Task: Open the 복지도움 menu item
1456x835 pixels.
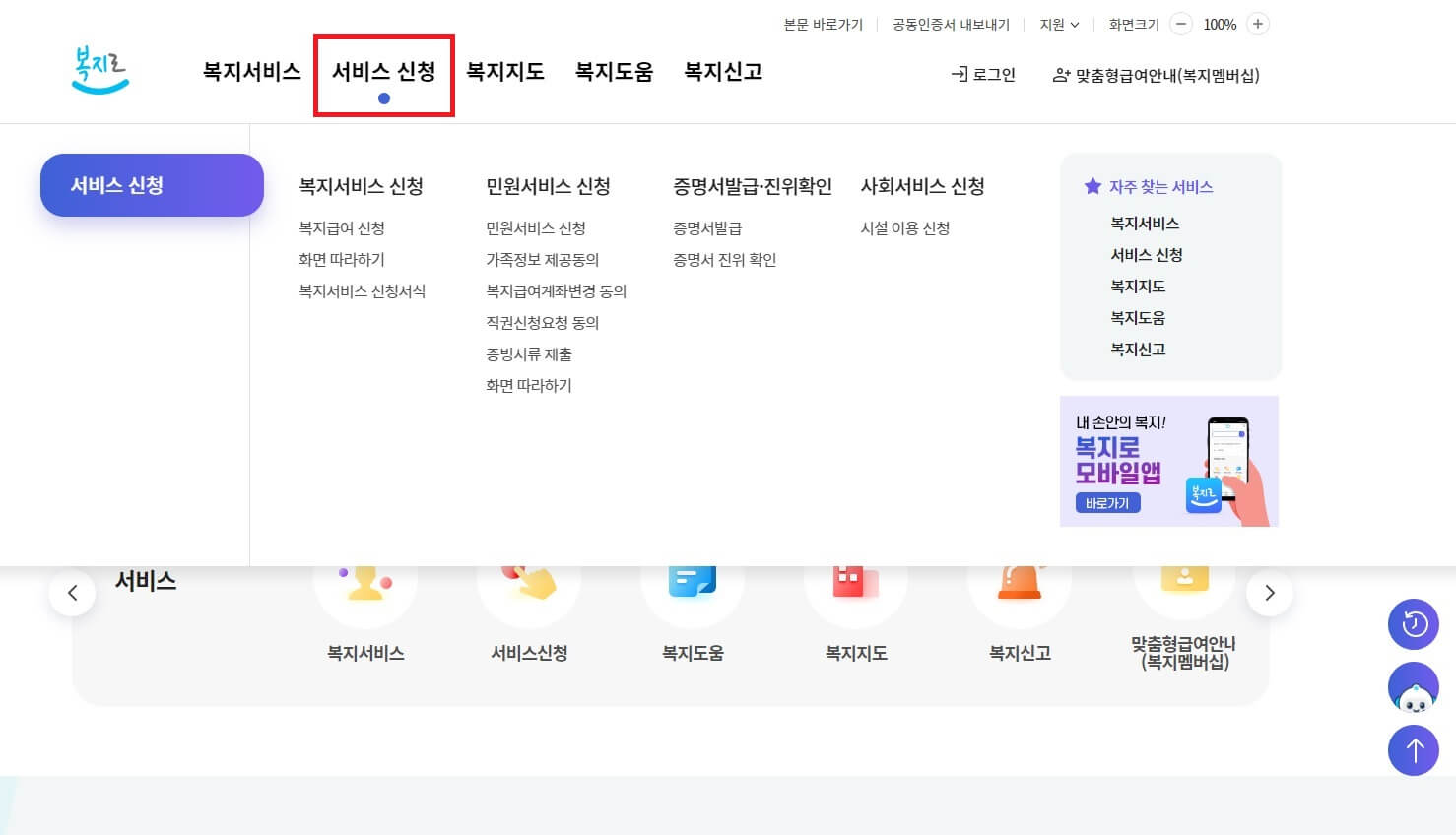Action: 614,70
